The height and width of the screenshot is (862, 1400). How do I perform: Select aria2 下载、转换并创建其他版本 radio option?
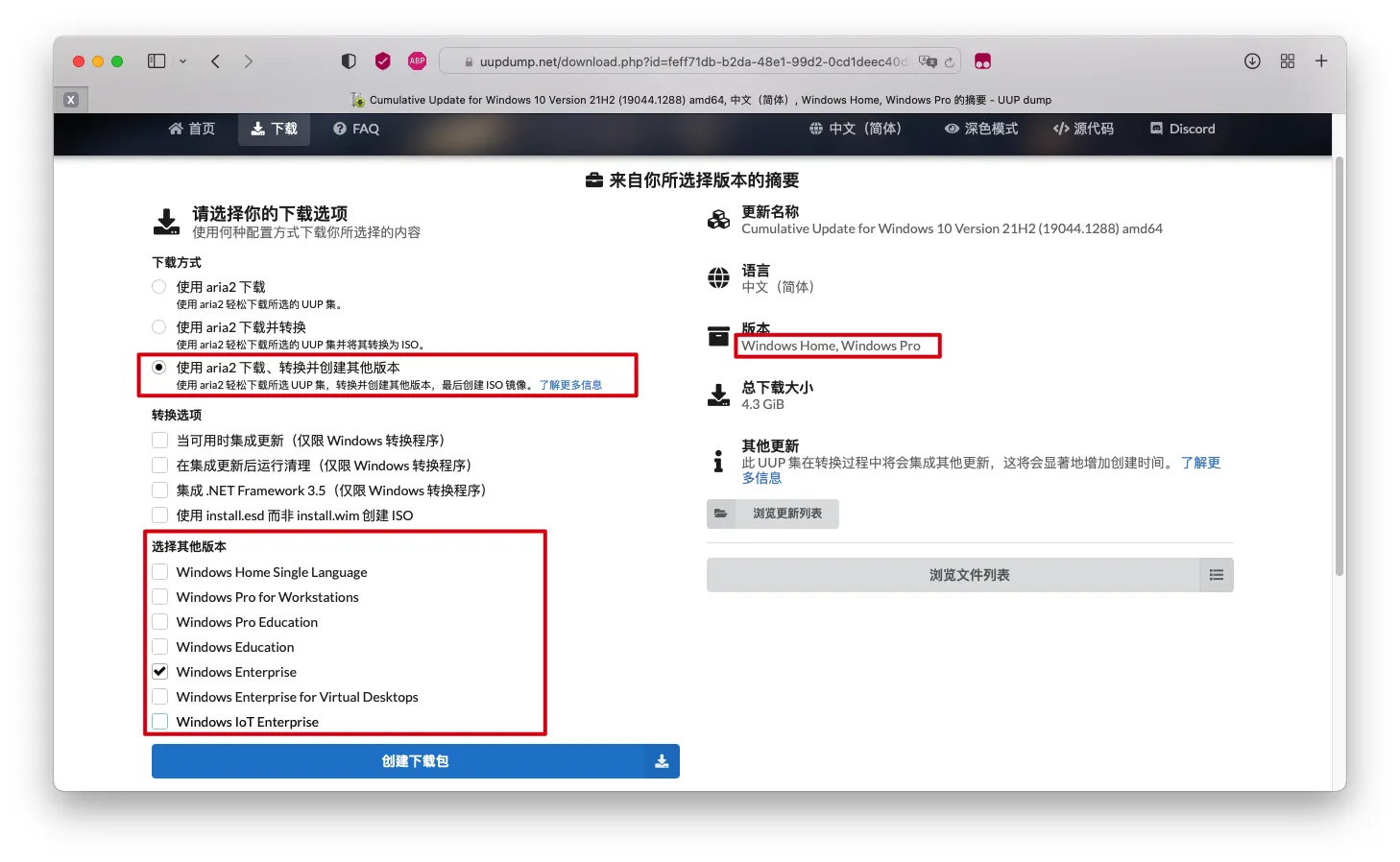pyautogui.click(x=159, y=367)
